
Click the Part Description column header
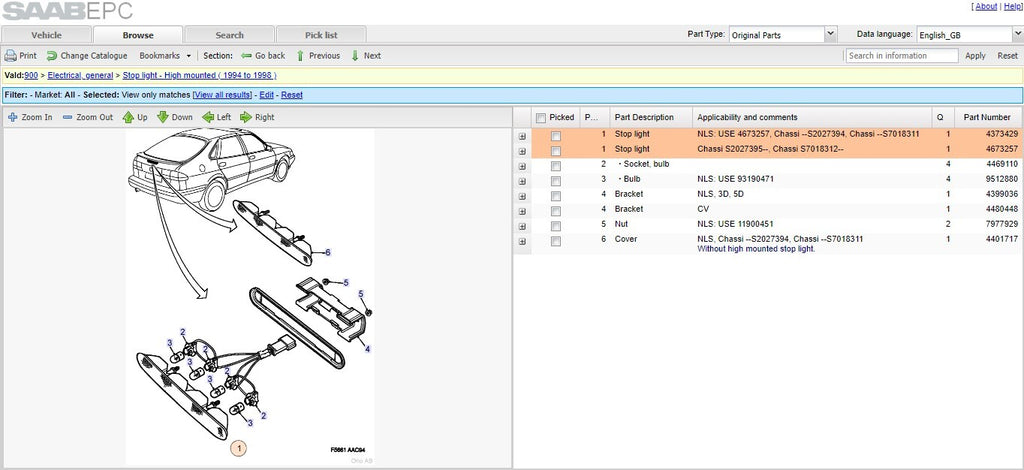[651, 118]
